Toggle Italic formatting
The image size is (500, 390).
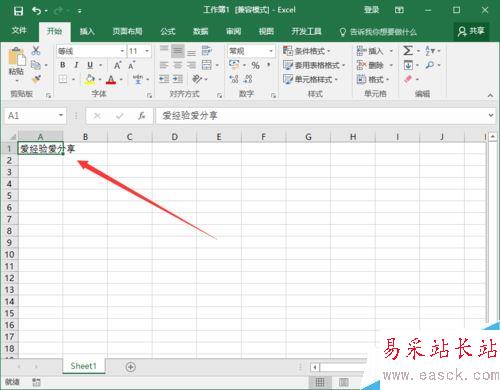click(x=76, y=65)
